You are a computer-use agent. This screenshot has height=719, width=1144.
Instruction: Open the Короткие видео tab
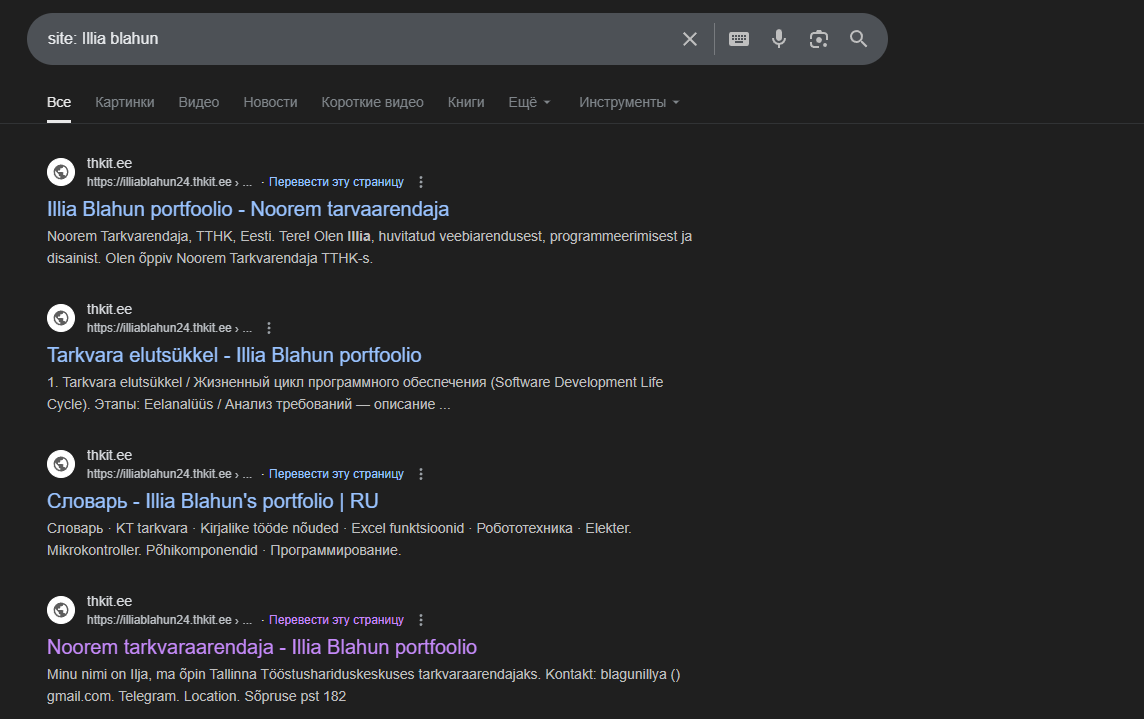click(x=372, y=102)
